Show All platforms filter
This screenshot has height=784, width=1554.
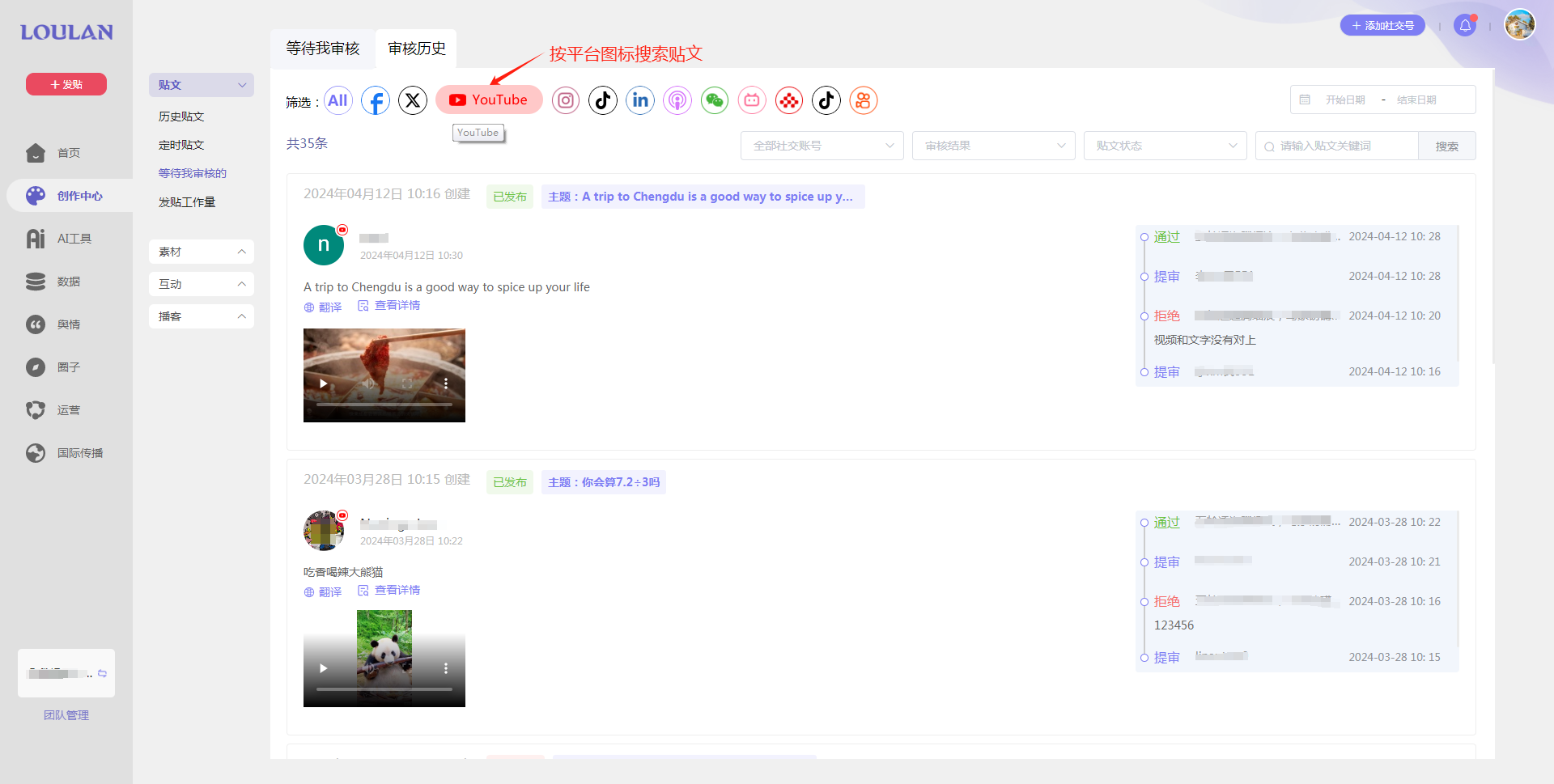click(338, 100)
